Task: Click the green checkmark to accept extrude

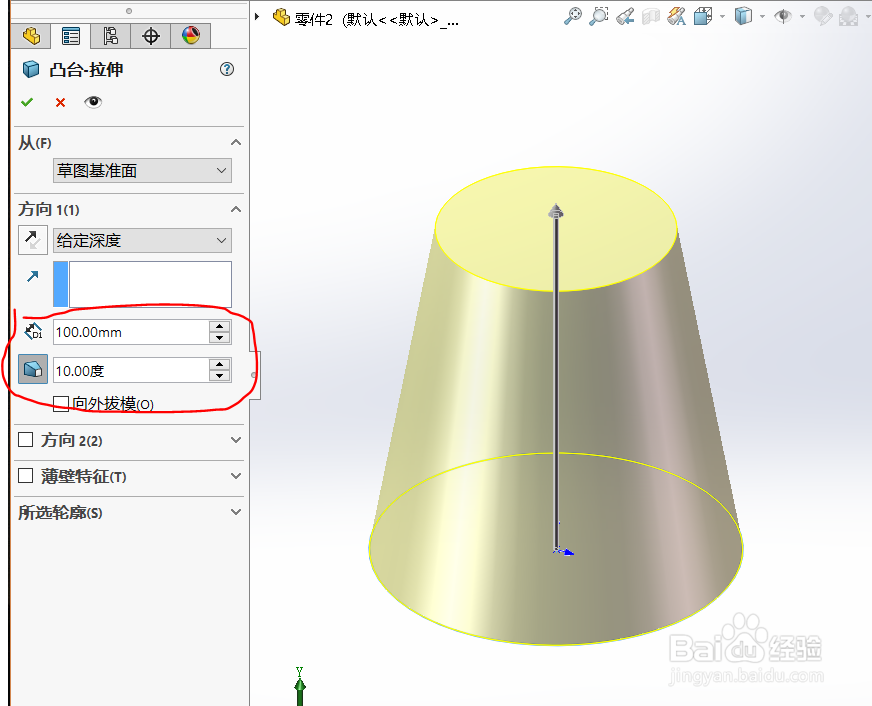Action: tap(27, 102)
